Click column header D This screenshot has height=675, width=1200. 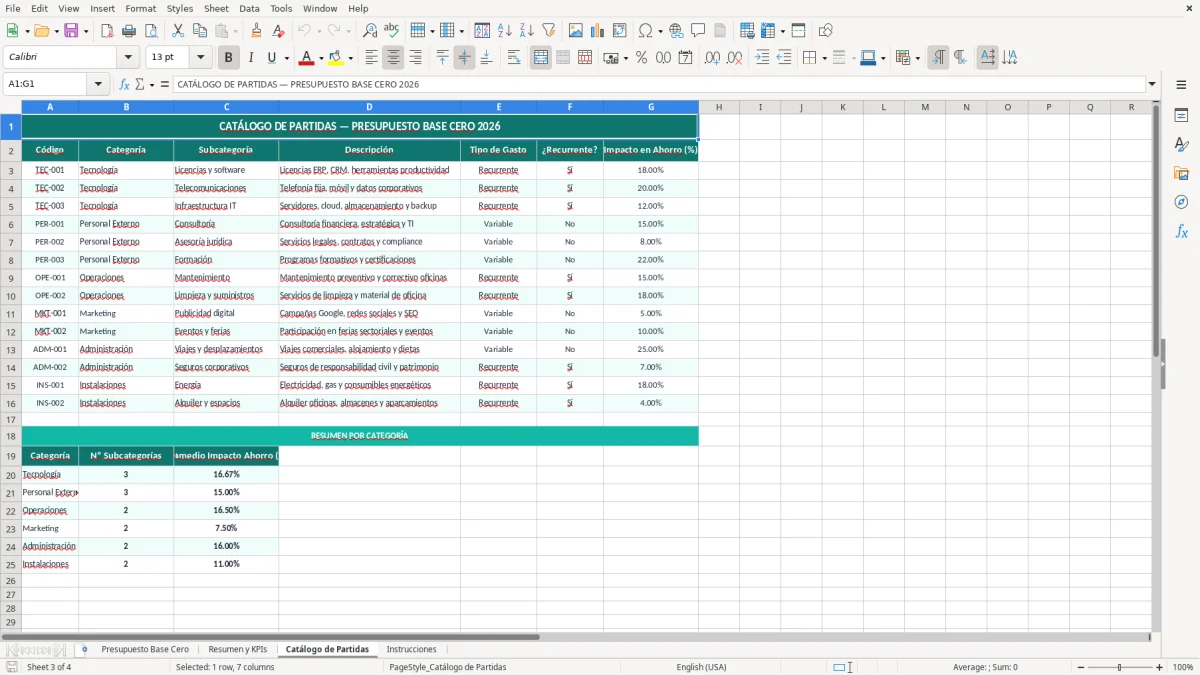pyautogui.click(x=369, y=107)
